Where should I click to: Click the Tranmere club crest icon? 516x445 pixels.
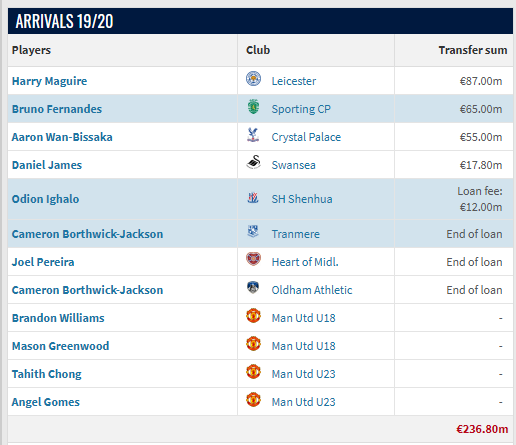(253, 231)
